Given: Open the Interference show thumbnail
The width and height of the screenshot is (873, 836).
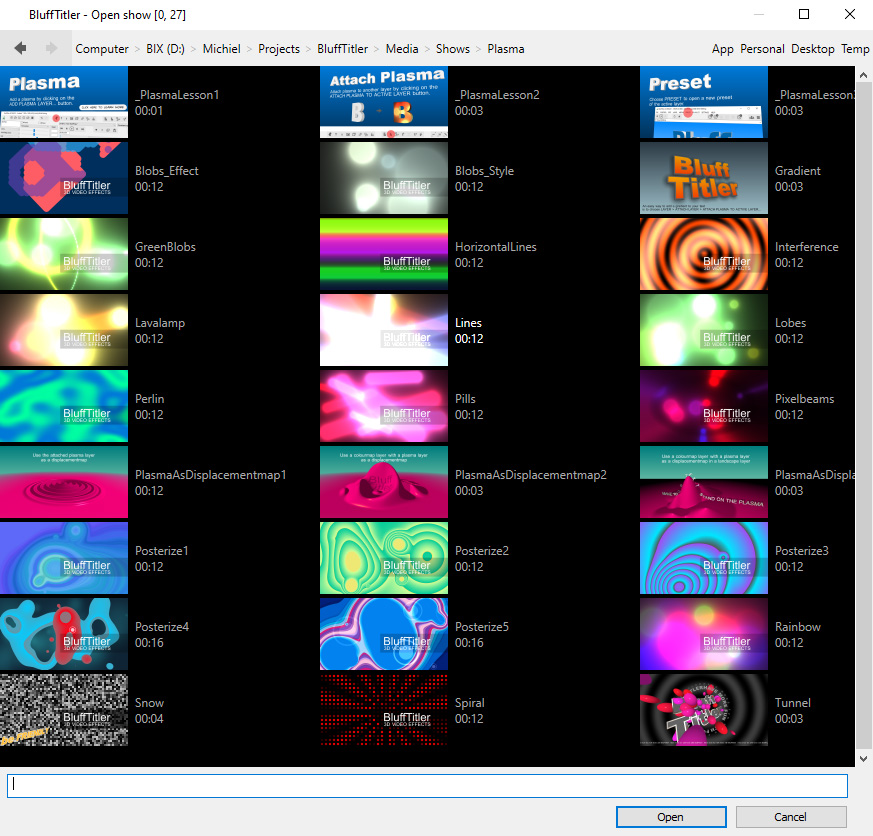Looking at the screenshot, I should click(704, 255).
